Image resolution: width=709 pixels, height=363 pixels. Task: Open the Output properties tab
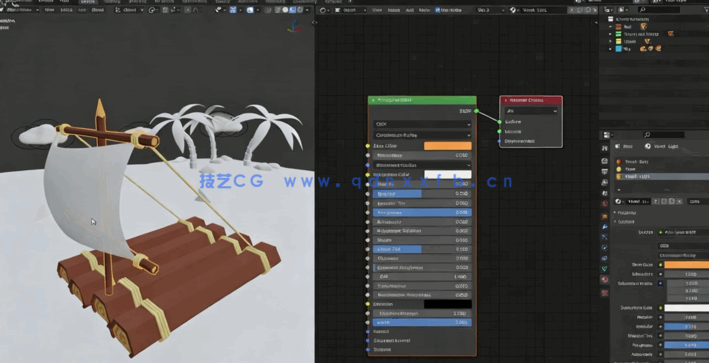(605, 172)
